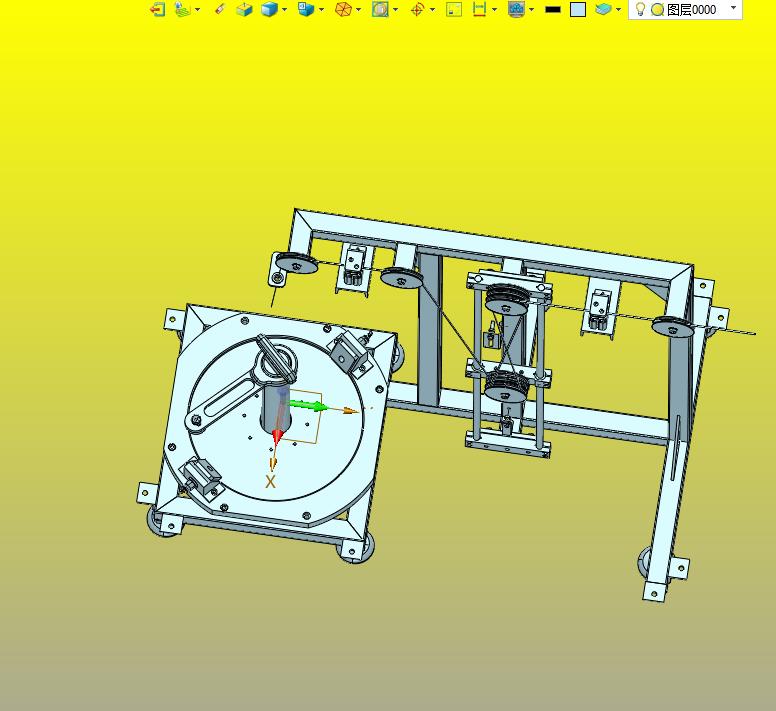Image resolution: width=776 pixels, height=711 pixels.
Task: Click the green-framed circle display icon
Action: 380,9
